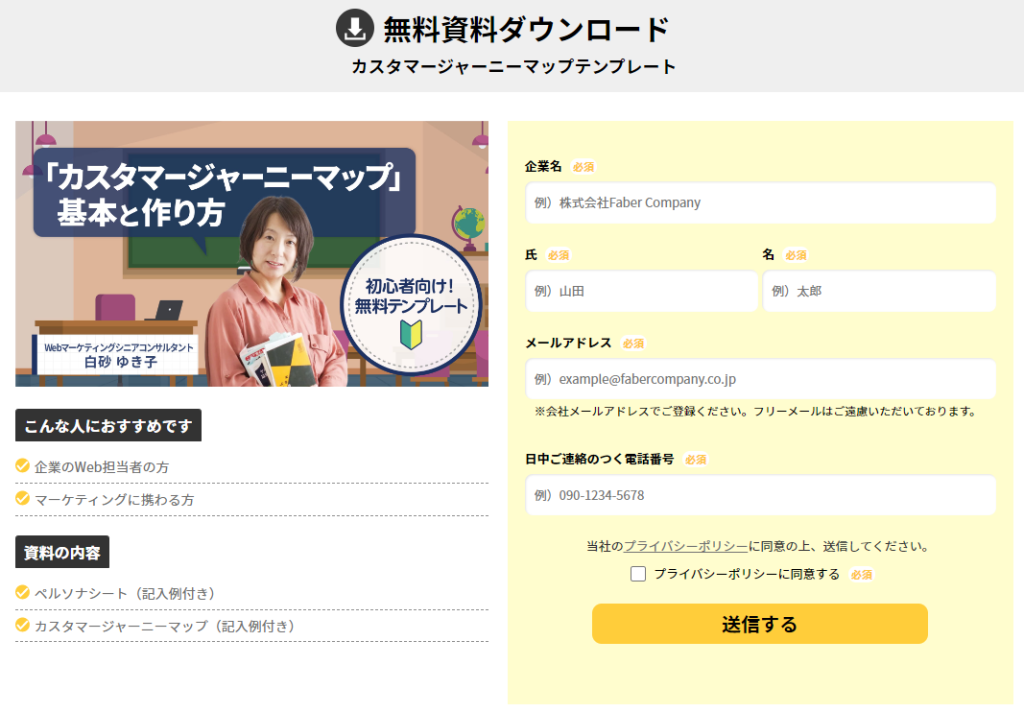Screen dimensions: 1024x712
Task: Click the download icon in the header
Action: coord(354,28)
